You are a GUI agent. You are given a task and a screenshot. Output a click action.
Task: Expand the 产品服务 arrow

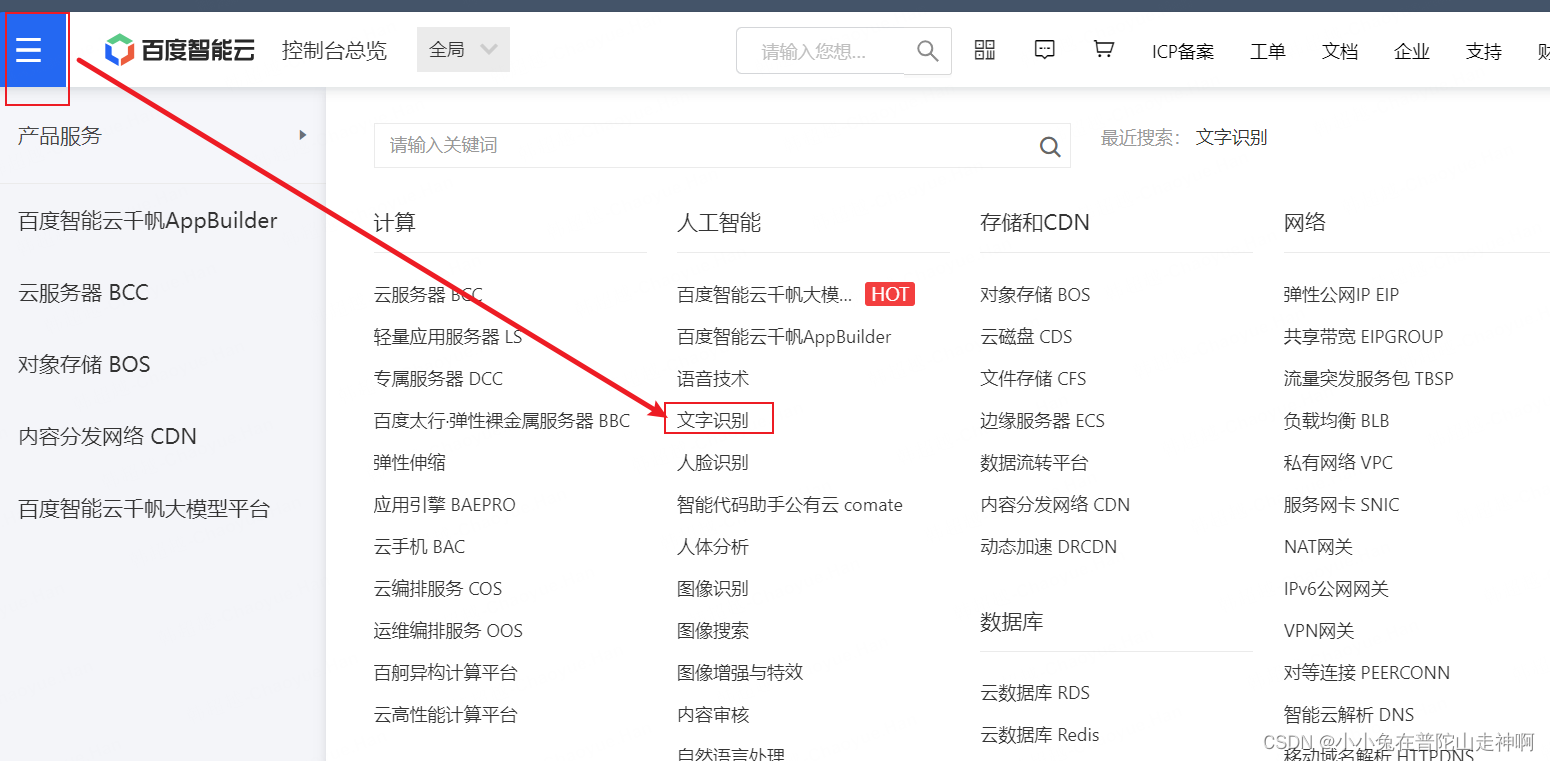tap(303, 135)
